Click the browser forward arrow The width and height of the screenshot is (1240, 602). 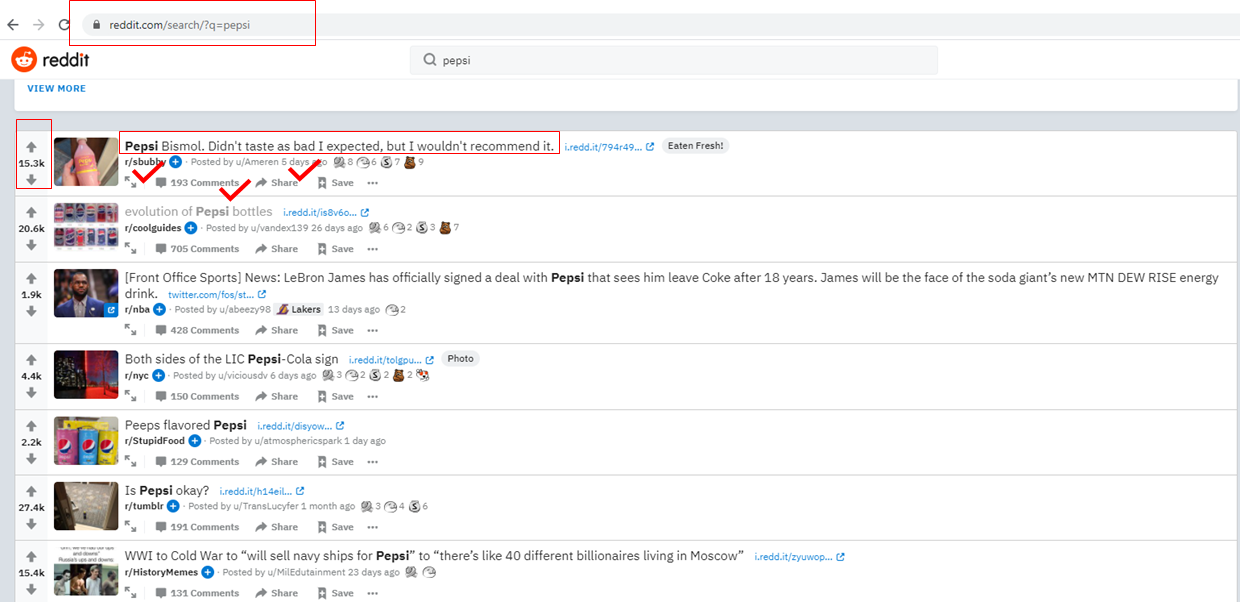click(x=38, y=24)
